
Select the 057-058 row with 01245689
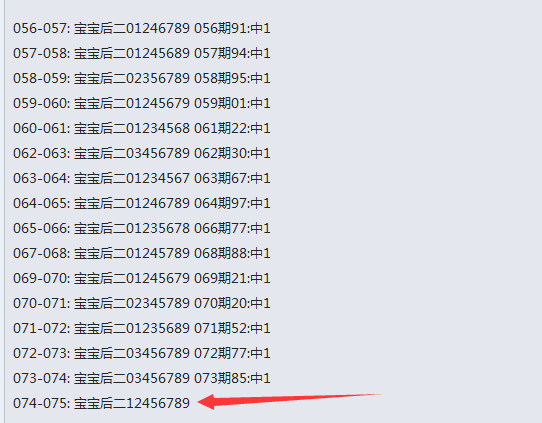coord(142,53)
